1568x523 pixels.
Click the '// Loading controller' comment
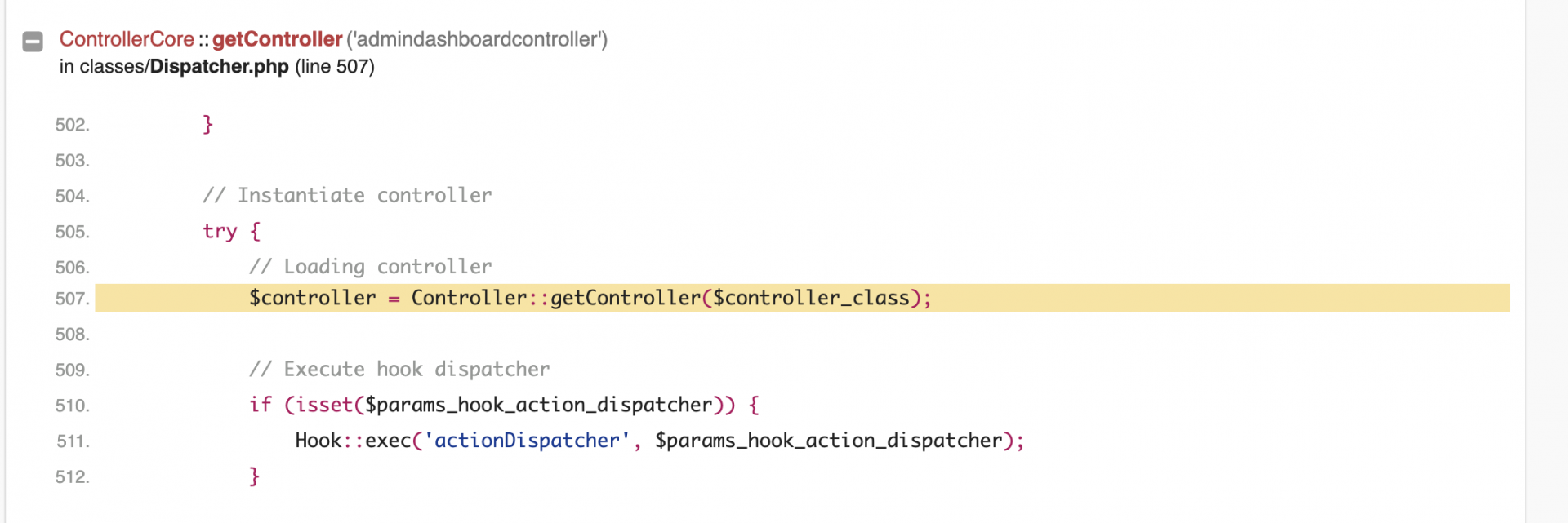click(371, 266)
